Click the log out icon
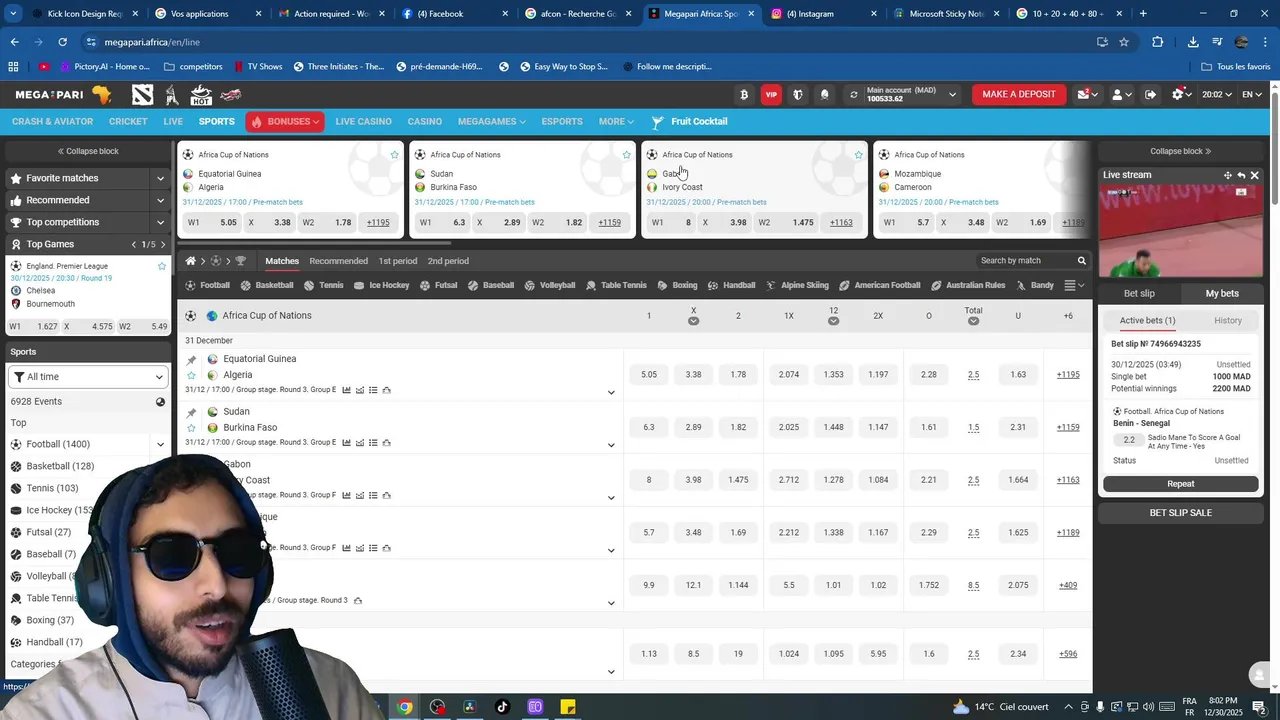Screen dimensions: 1280x720 click(x=1150, y=95)
